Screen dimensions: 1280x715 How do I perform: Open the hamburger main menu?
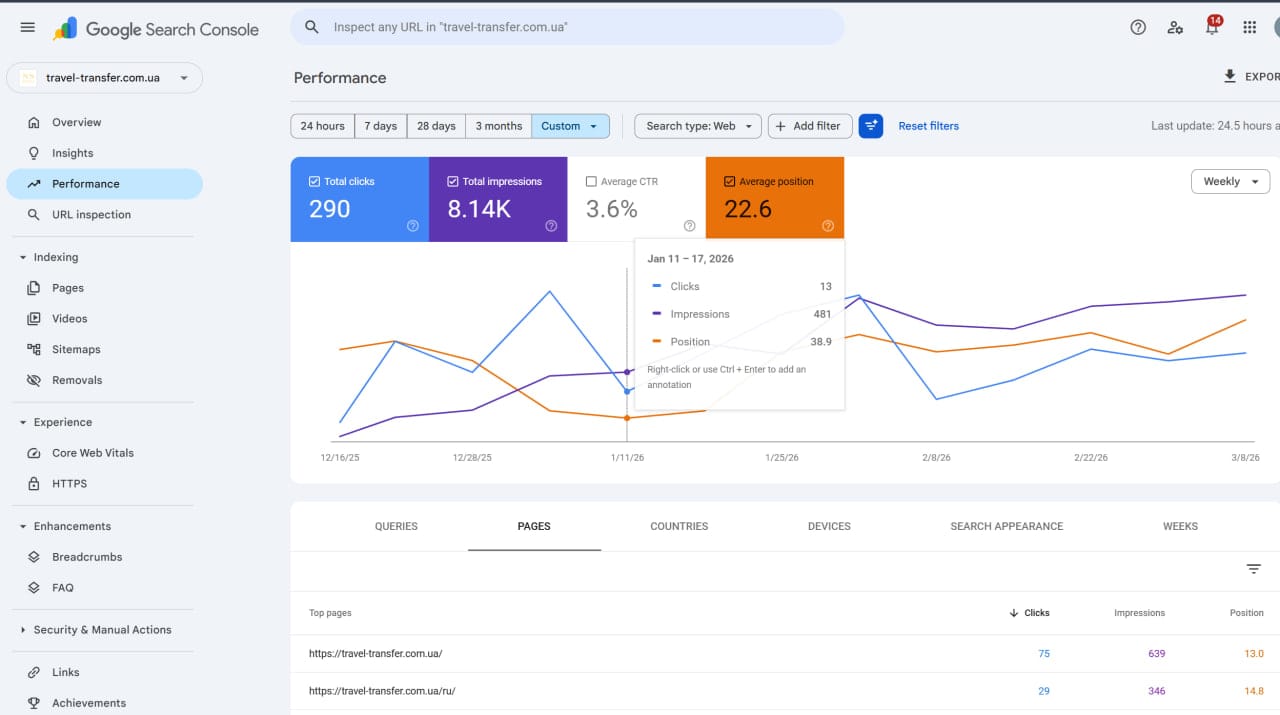click(x=27, y=28)
